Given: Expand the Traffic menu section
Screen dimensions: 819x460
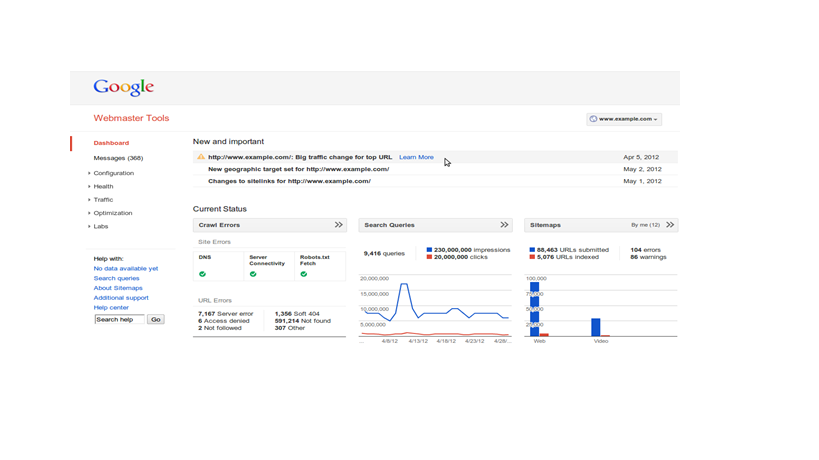Looking at the screenshot, I should pyautogui.click(x=103, y=200).
